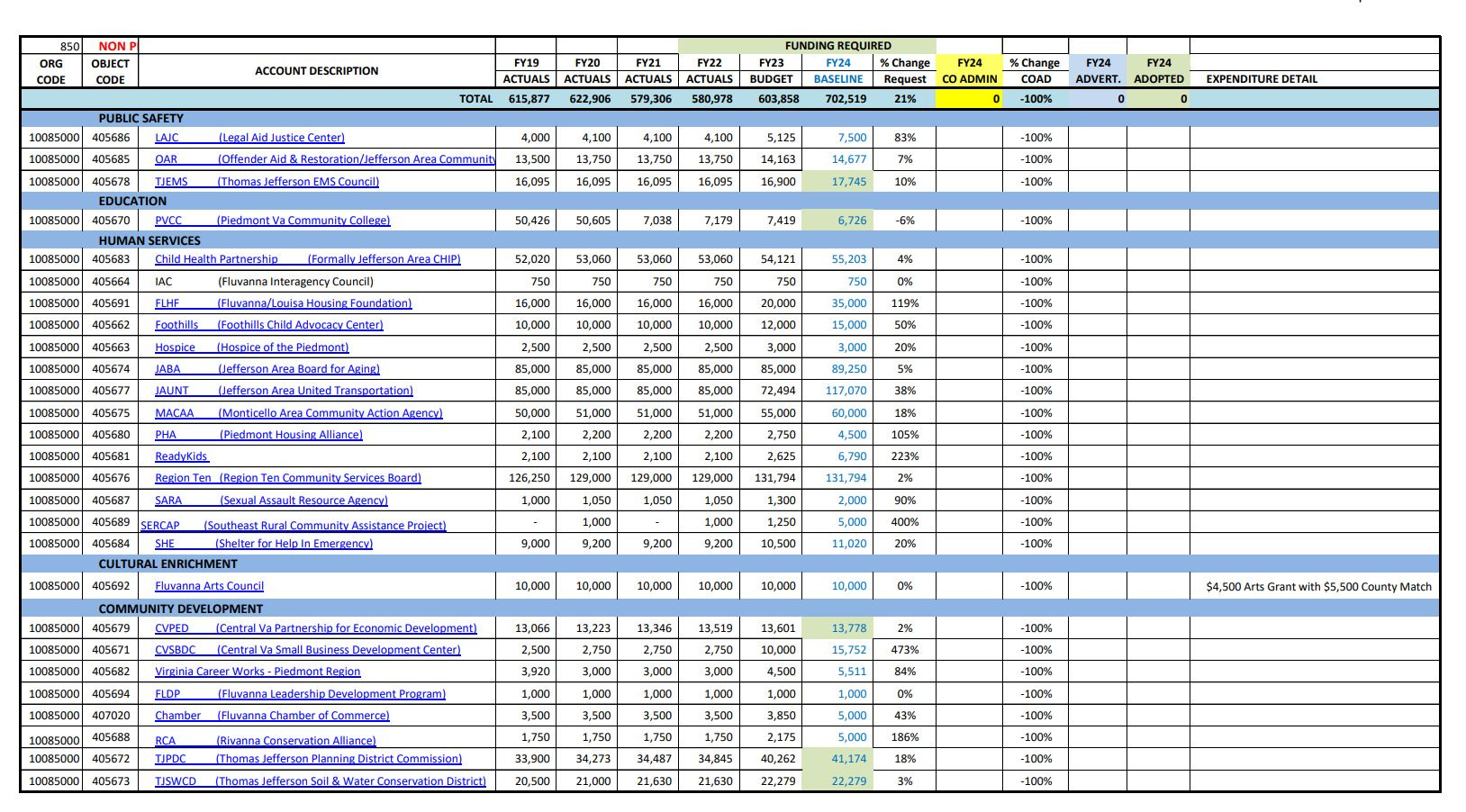Select object code 405686 in LAJC row
The height and width of the screenshot is (812, 1466).
pyautogui.click(x=111, y=138)
